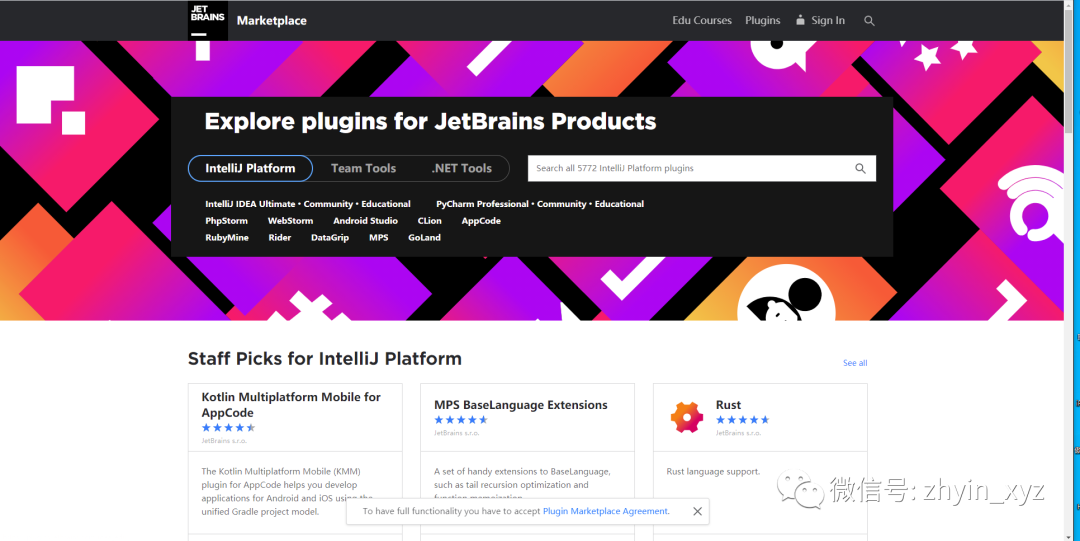
Task: Switch to the .NET Tools tab
Action: click(461, 168)
